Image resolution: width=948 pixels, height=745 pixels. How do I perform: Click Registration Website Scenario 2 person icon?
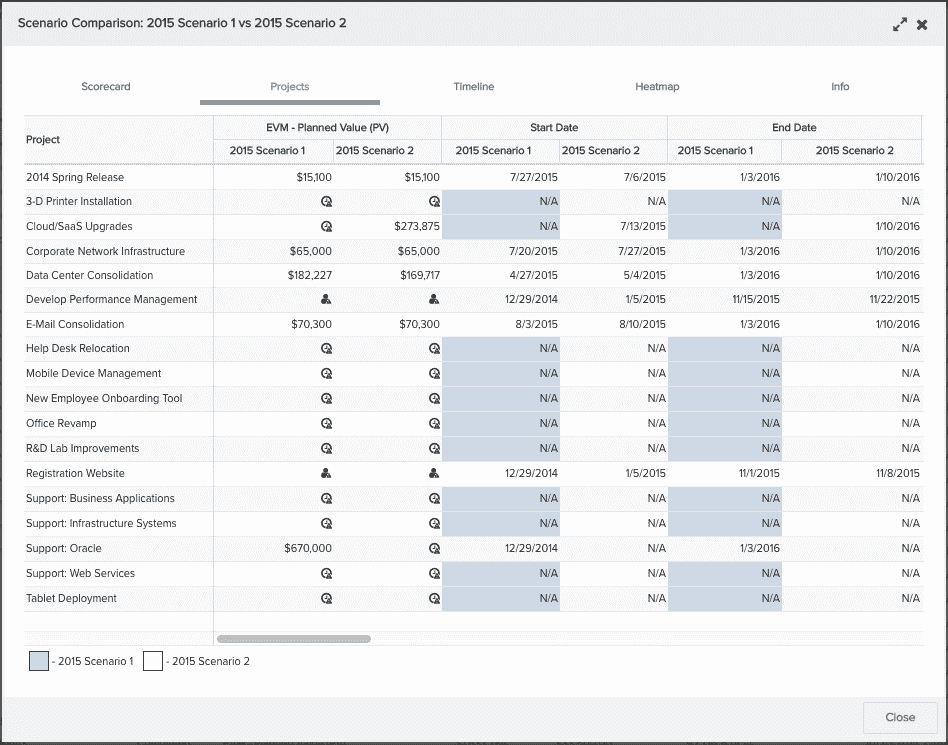434,473
